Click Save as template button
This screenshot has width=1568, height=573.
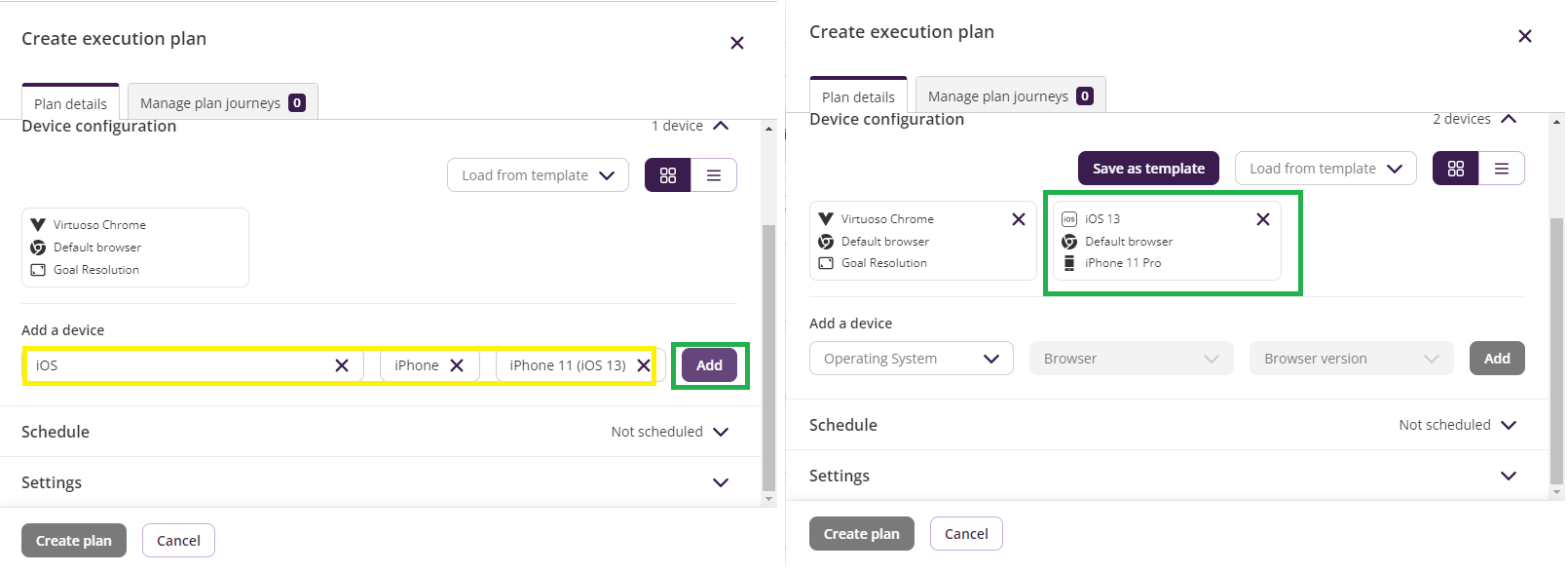click(1148, 169)
